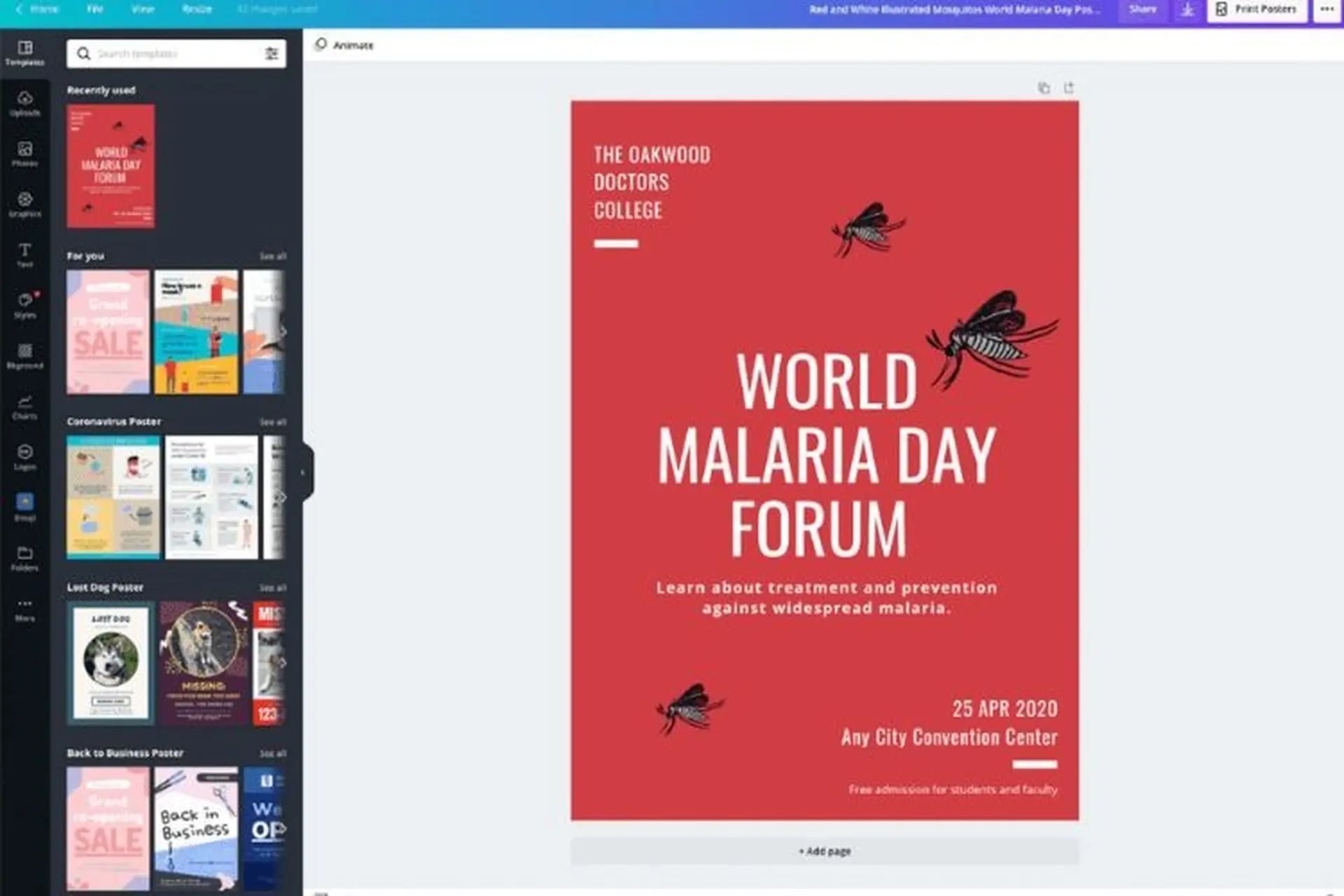Open the Folders panel

(x=24, y=558)
